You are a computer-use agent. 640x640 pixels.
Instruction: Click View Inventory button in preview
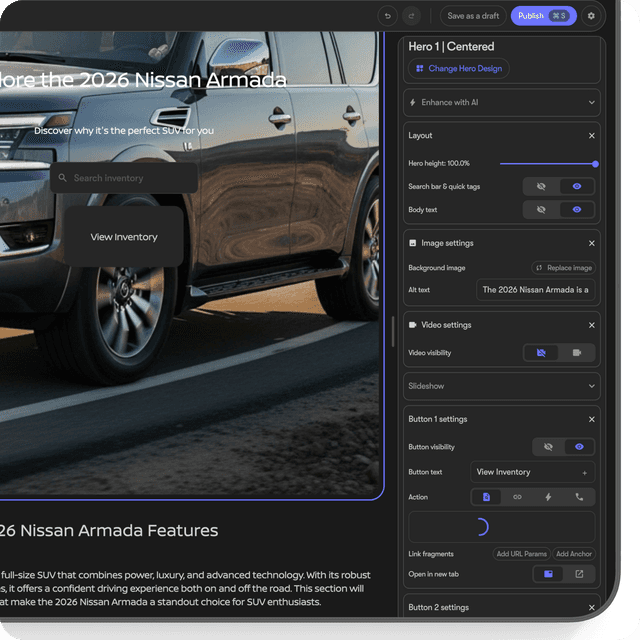[x=124, y=237]
